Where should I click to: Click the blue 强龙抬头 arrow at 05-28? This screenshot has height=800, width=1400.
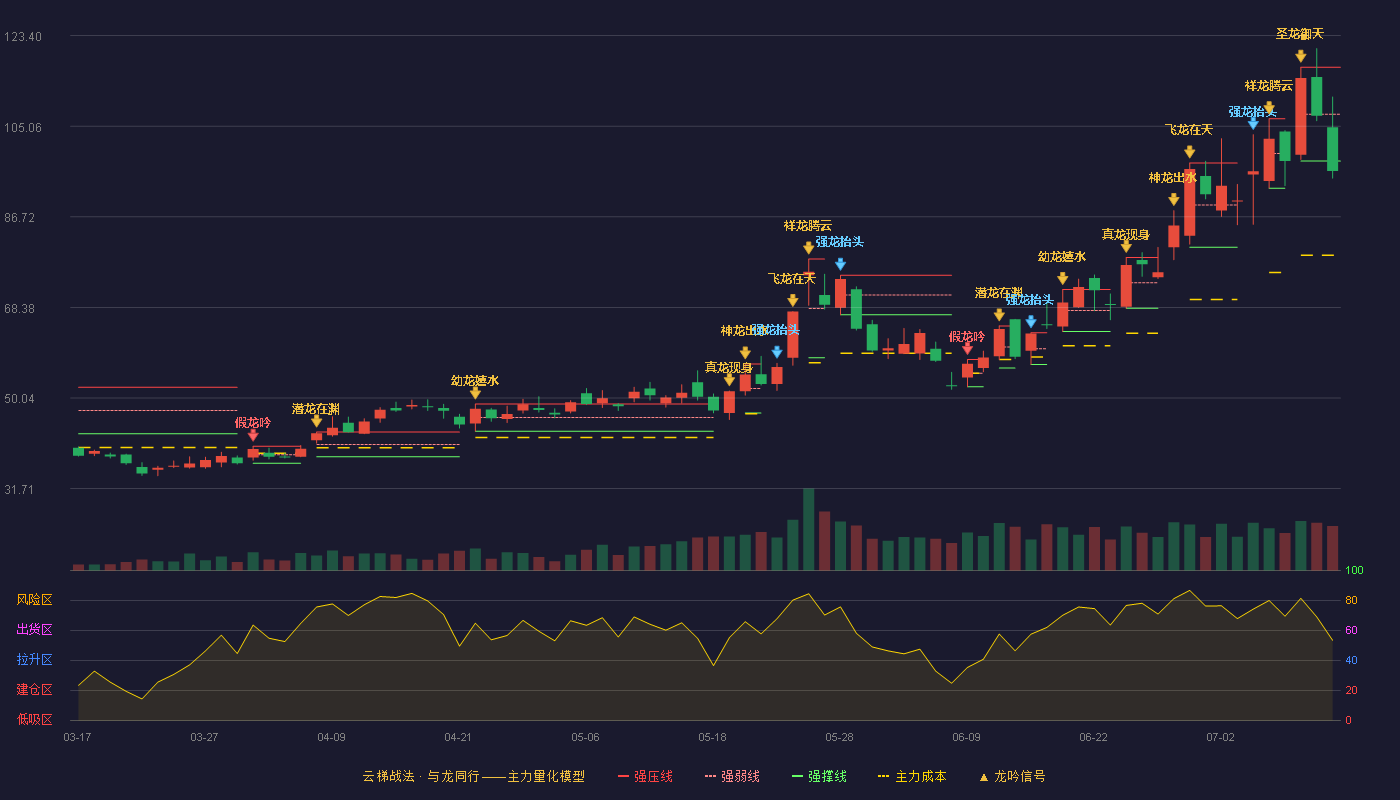(840, 264)
